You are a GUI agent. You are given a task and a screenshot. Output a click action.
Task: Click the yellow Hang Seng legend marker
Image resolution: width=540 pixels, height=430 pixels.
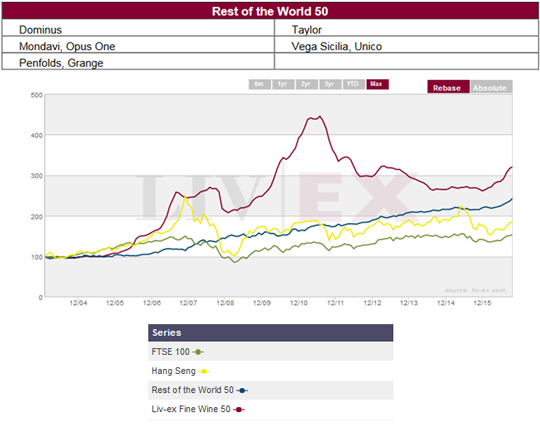pos(204,371)
